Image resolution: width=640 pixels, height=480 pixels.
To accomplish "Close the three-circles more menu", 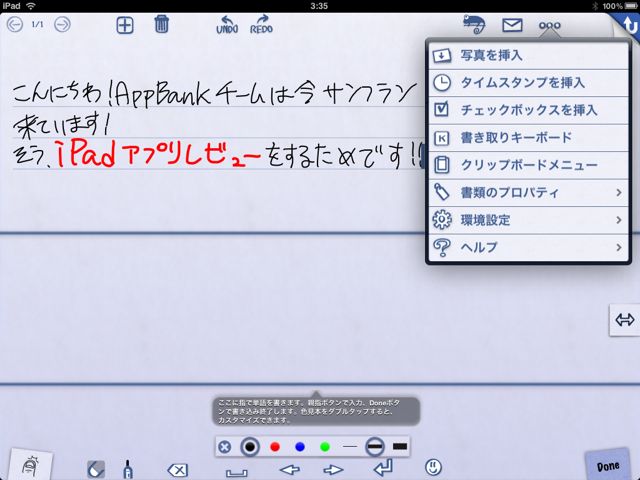I will coord(549,25).
